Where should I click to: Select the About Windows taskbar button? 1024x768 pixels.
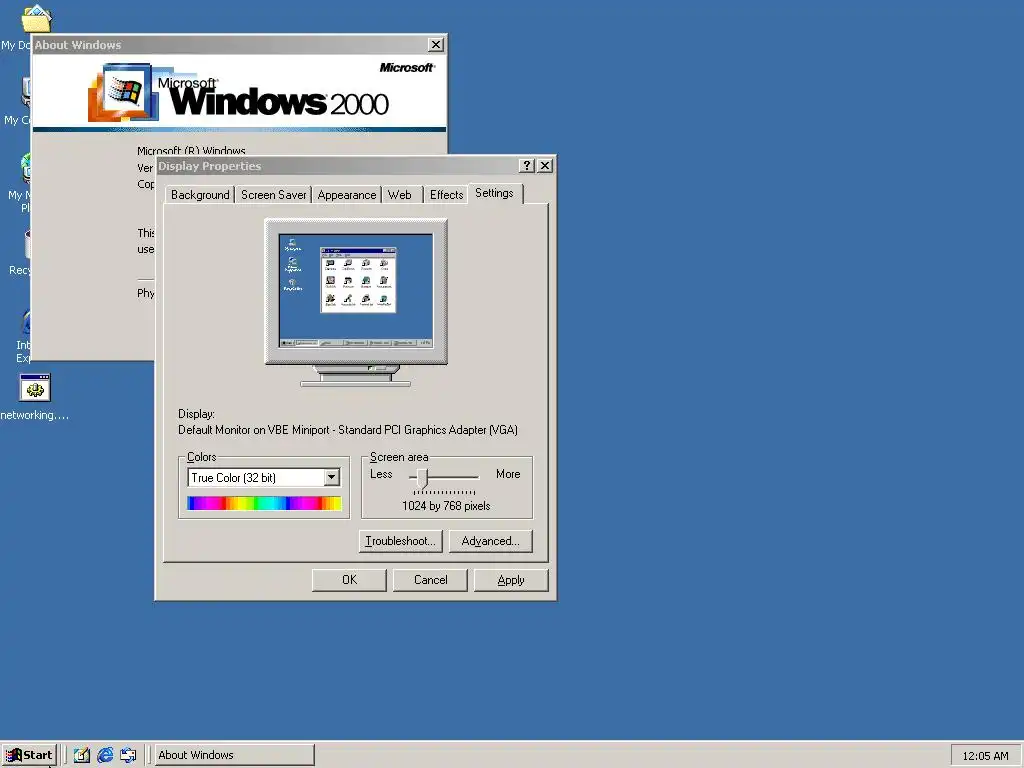point(234,755)
